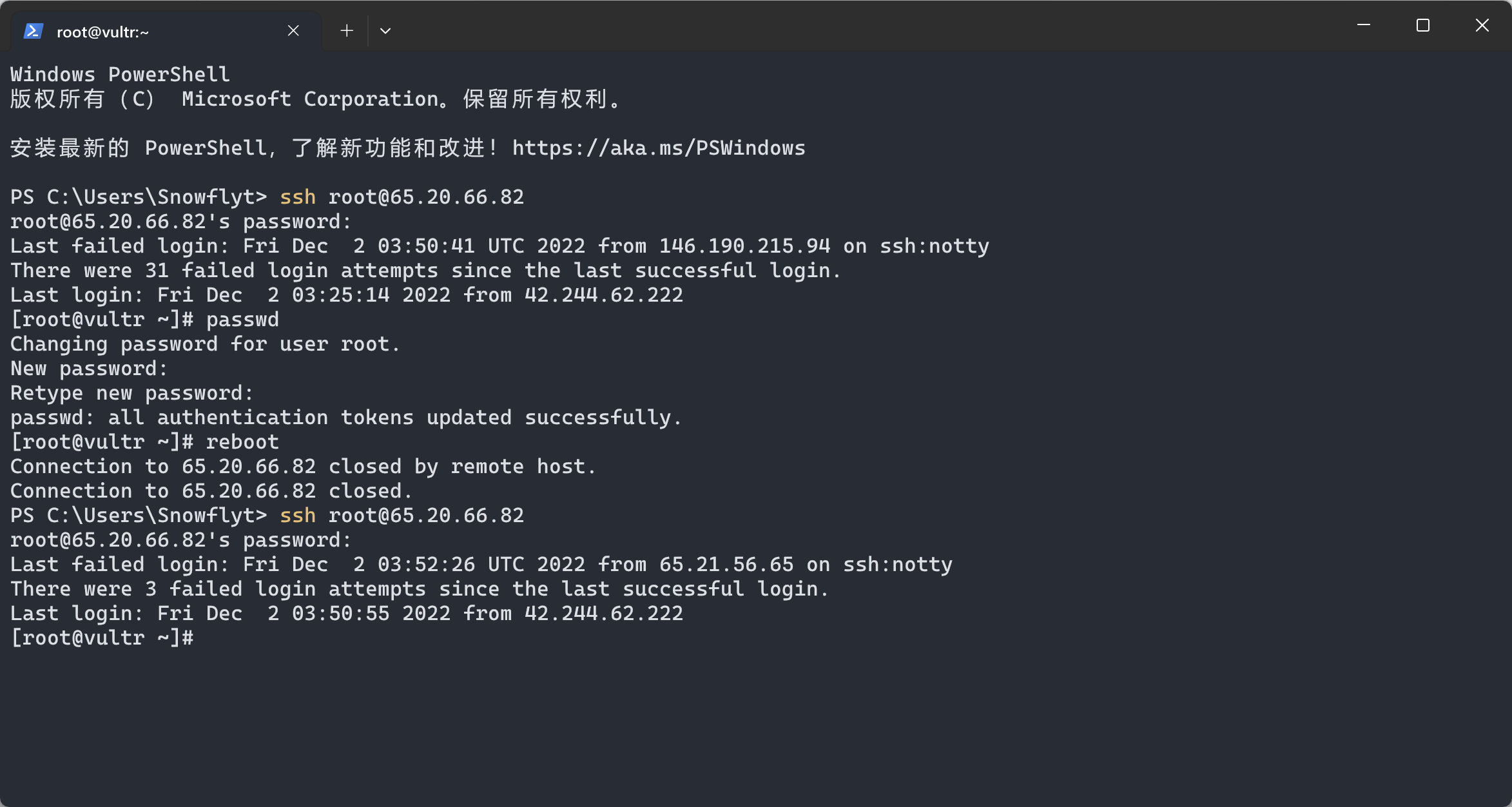Click the shell prompt to place the cursor

pyautogui.click(x=213, y=638)
